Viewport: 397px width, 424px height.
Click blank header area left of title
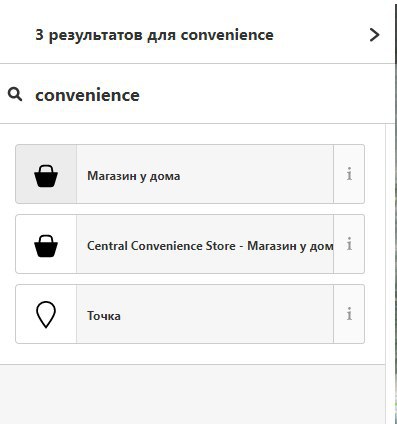[17, 35]
